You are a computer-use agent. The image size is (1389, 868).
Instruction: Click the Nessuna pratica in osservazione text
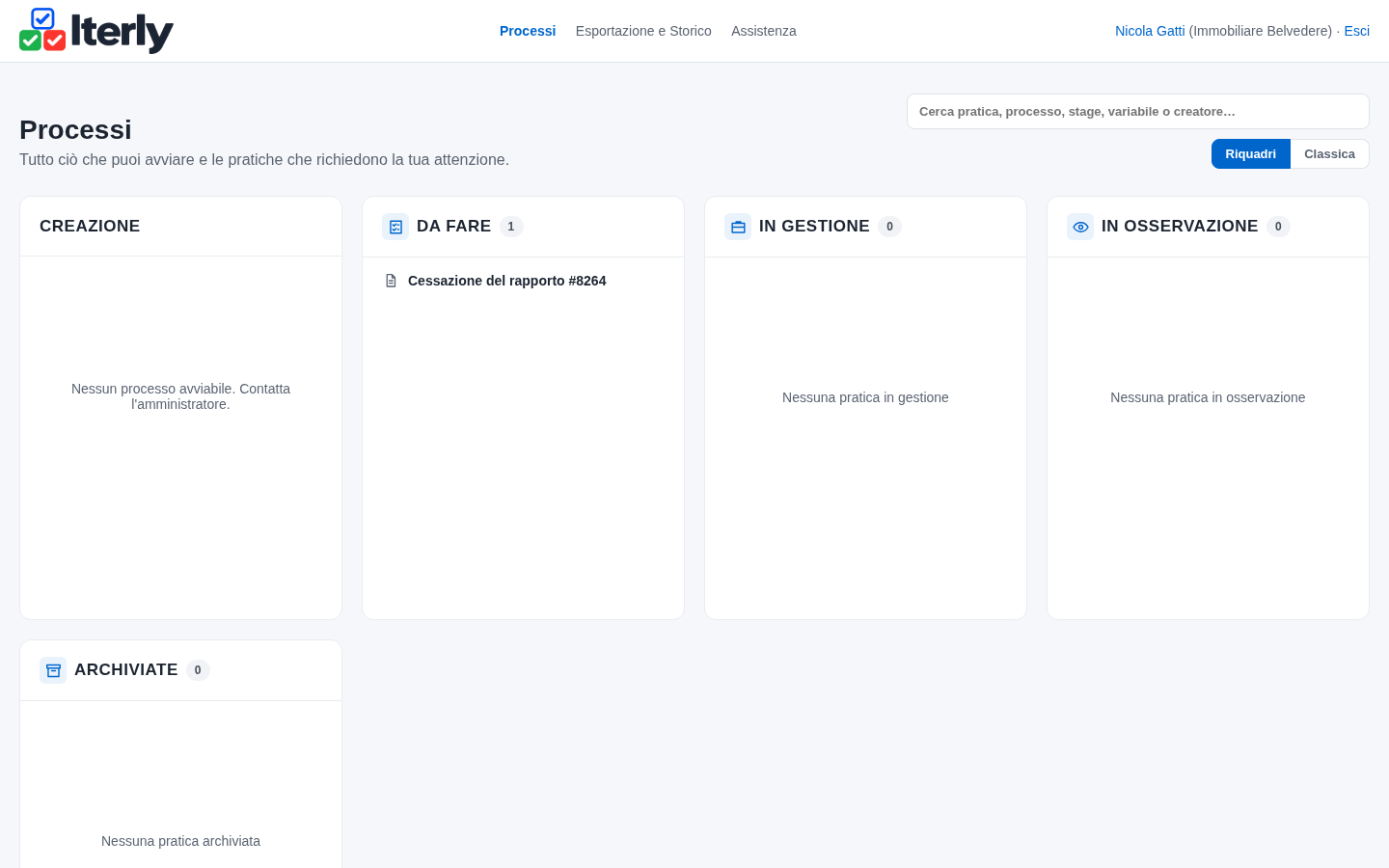click(1208, 397)
